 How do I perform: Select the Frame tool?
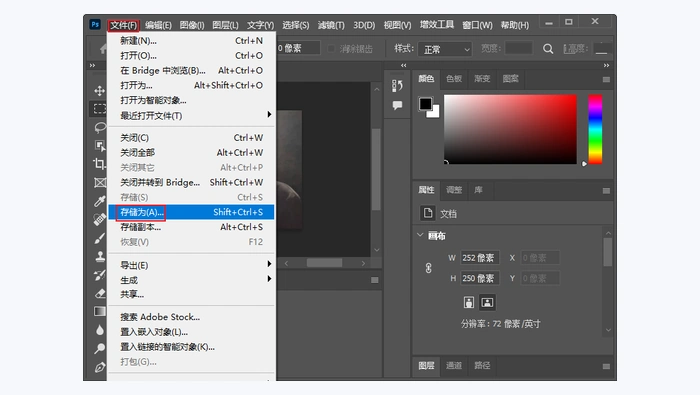click(x=100, y=183)
